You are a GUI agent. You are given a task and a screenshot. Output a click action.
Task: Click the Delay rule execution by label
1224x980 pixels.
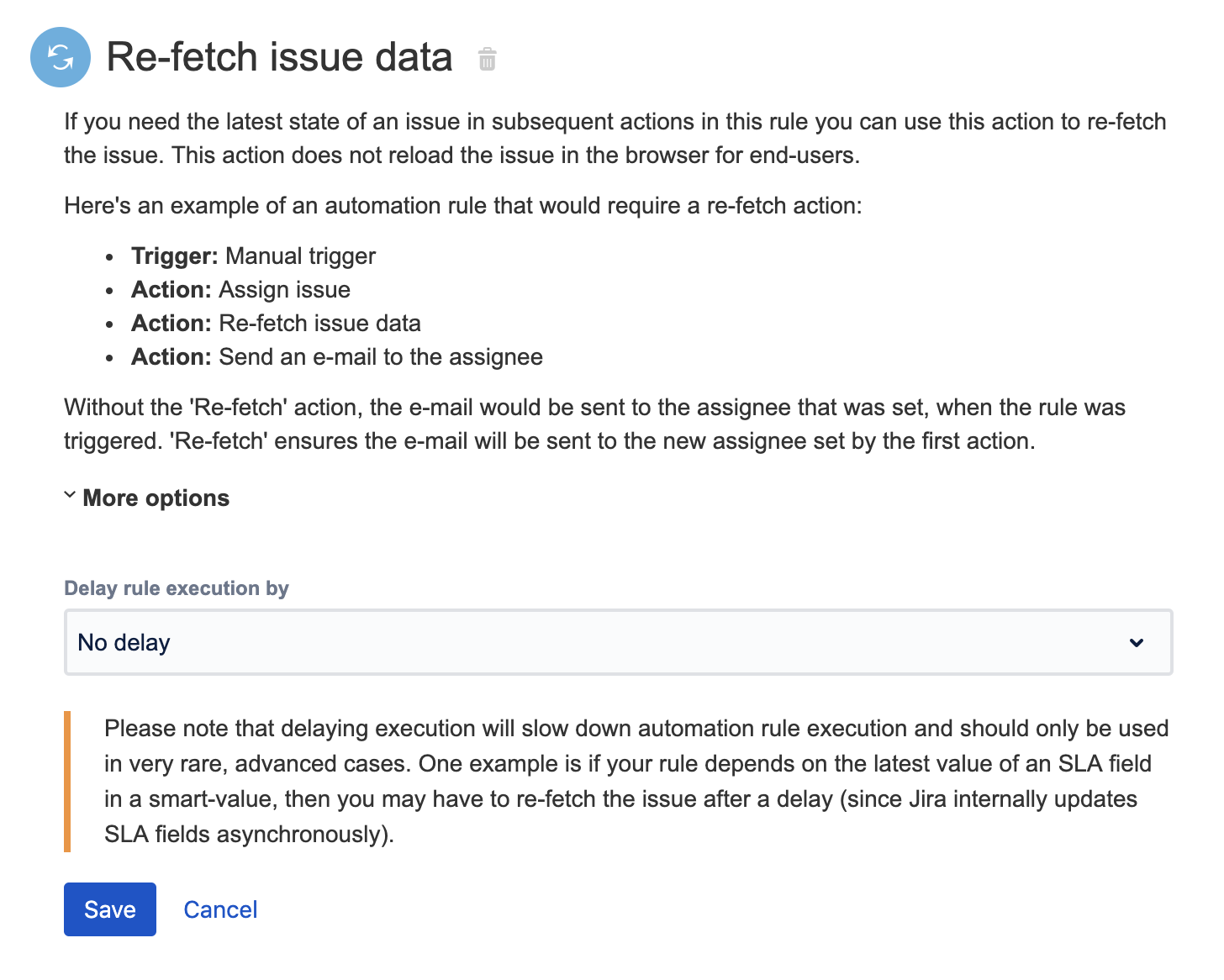coord(177,588)
